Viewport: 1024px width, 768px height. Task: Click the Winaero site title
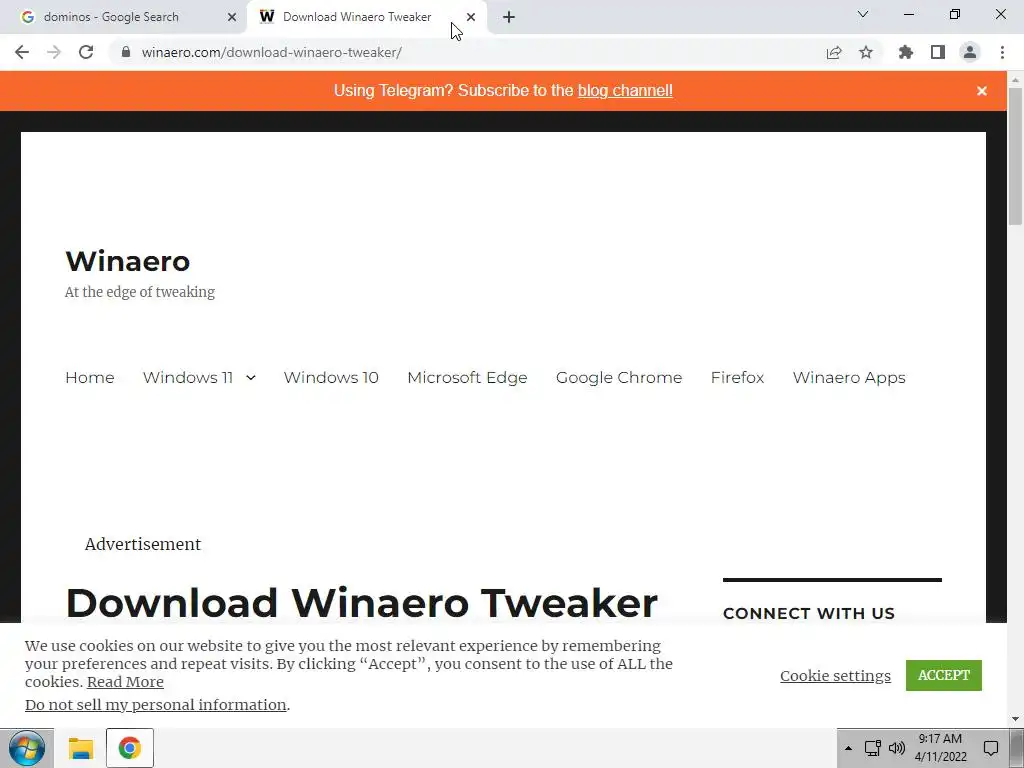[x=128, y=261]
